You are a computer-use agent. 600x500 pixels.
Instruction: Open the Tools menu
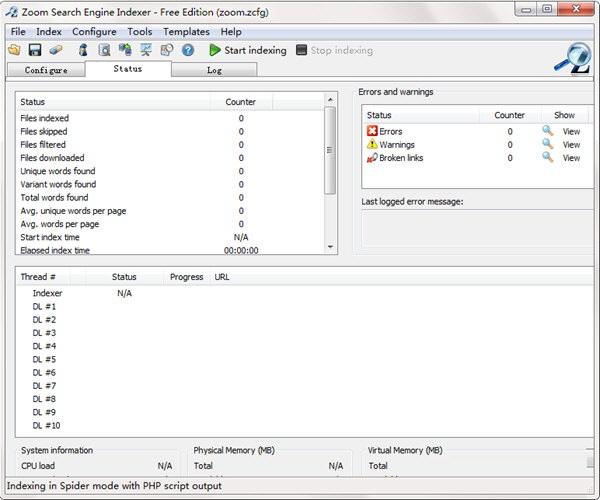[140, 32]
